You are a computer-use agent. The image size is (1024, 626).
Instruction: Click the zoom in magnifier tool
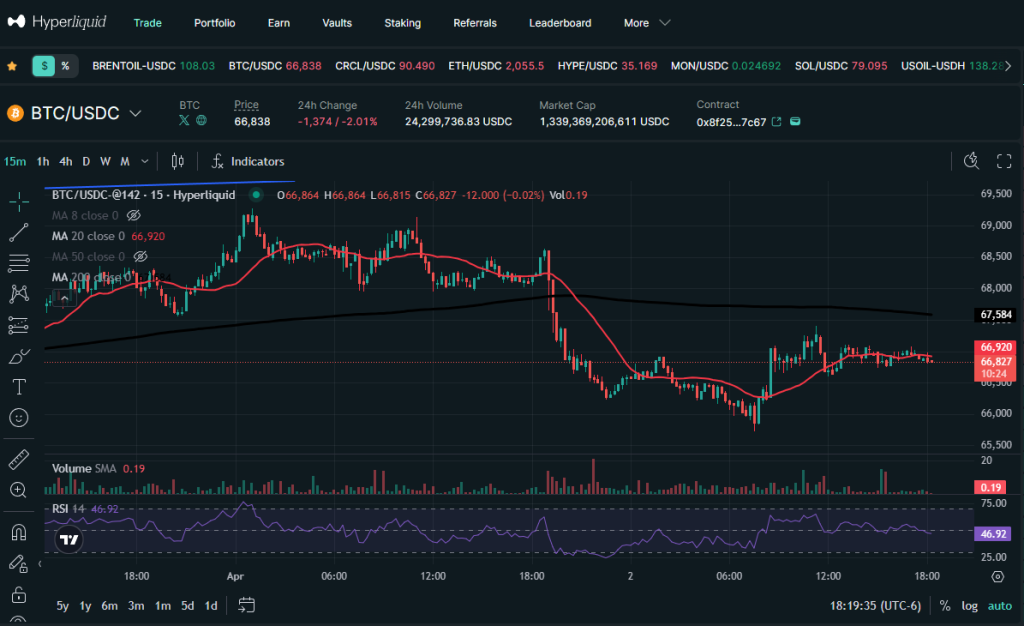(x=18, y=490)
